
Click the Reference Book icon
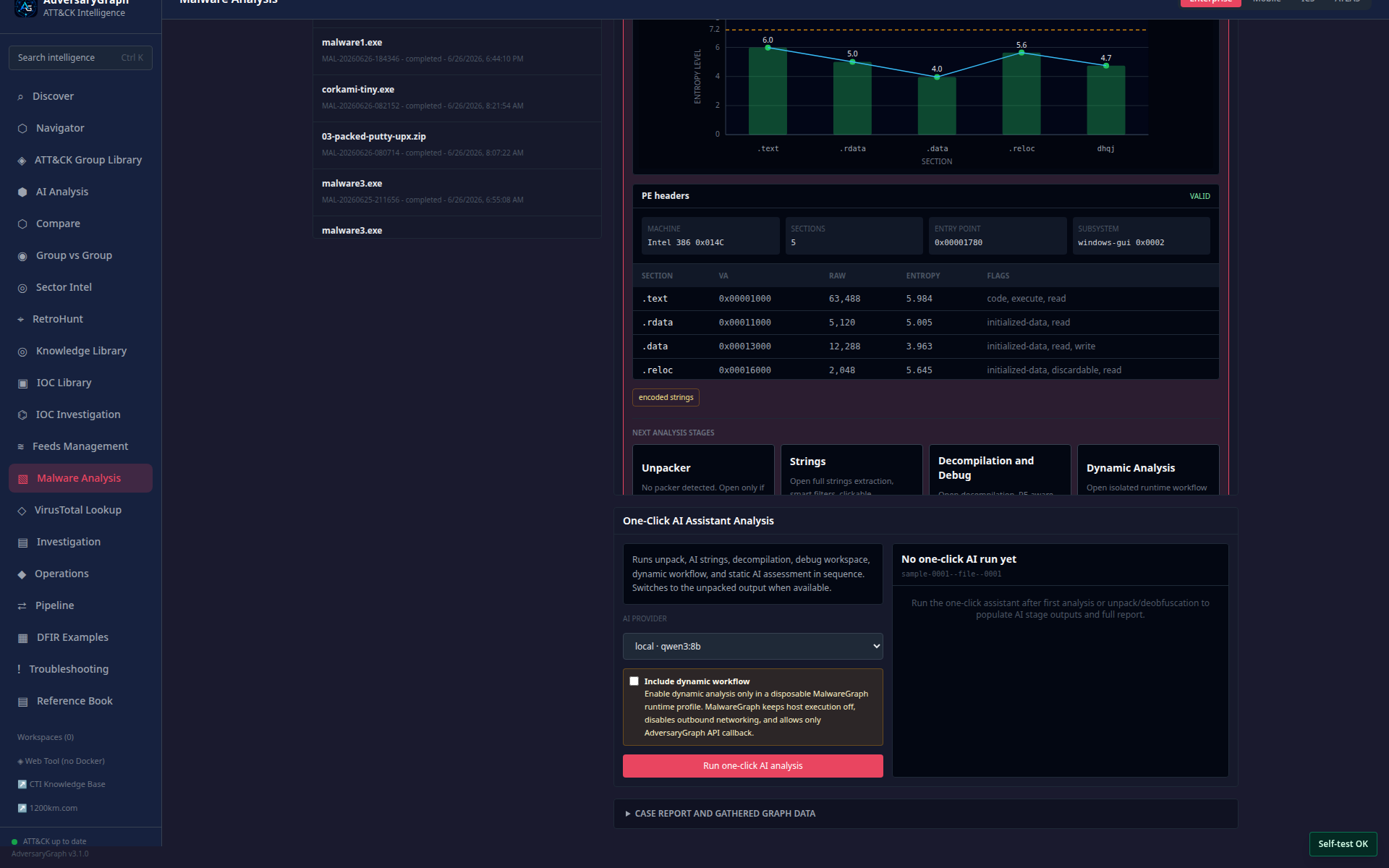click(x=22, y=702)
